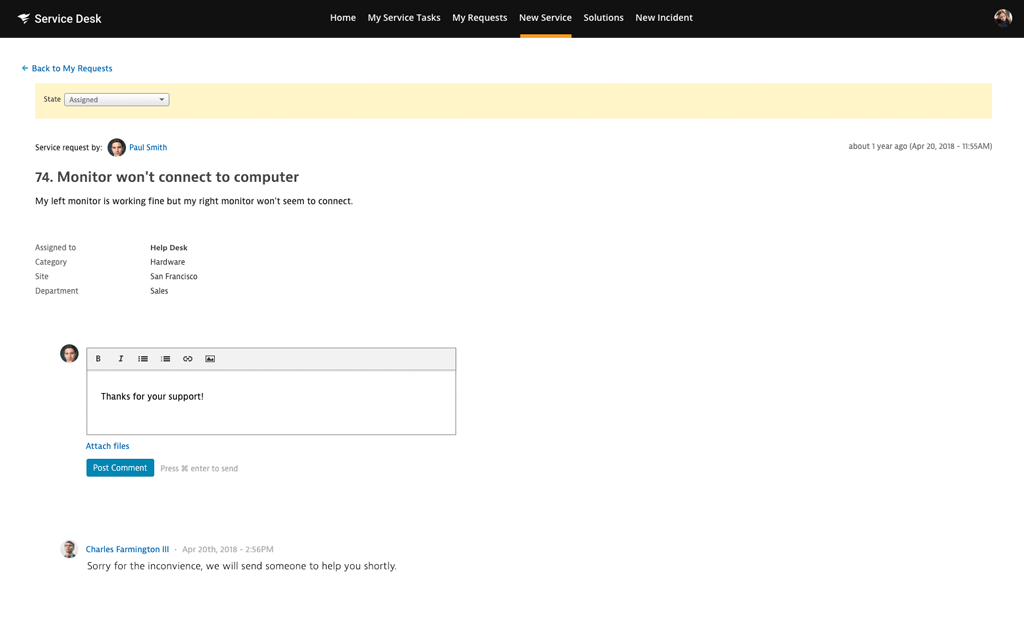Go back to My Requests

tap(67, 68)
